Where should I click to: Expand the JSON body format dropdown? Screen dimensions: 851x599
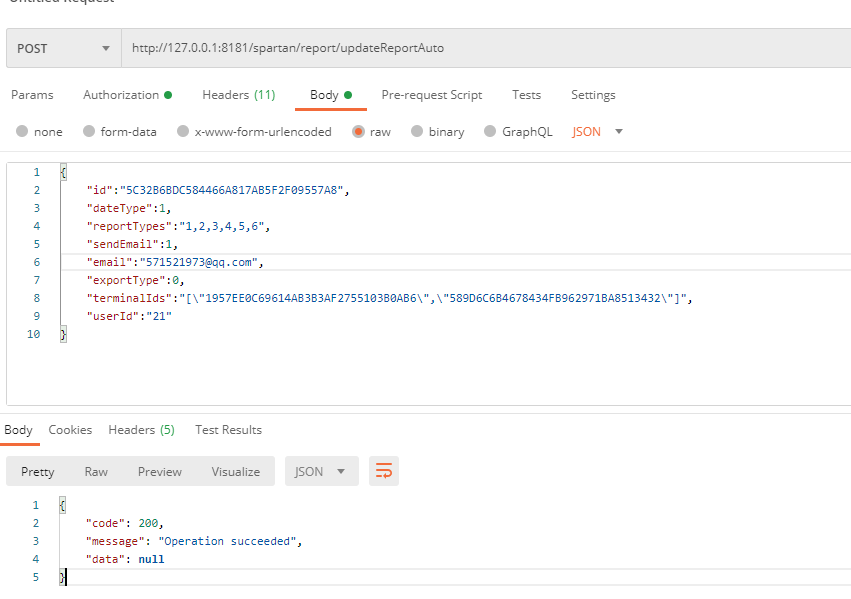coord(597,132)
